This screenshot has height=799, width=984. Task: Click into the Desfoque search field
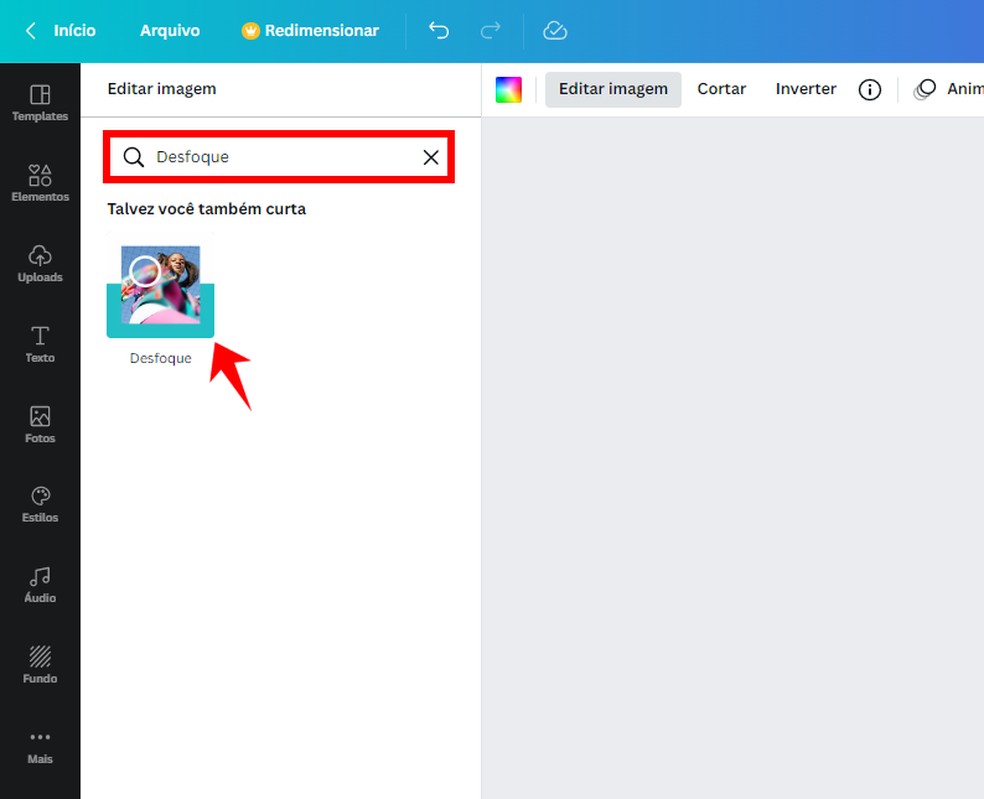[x=279, y=157]
